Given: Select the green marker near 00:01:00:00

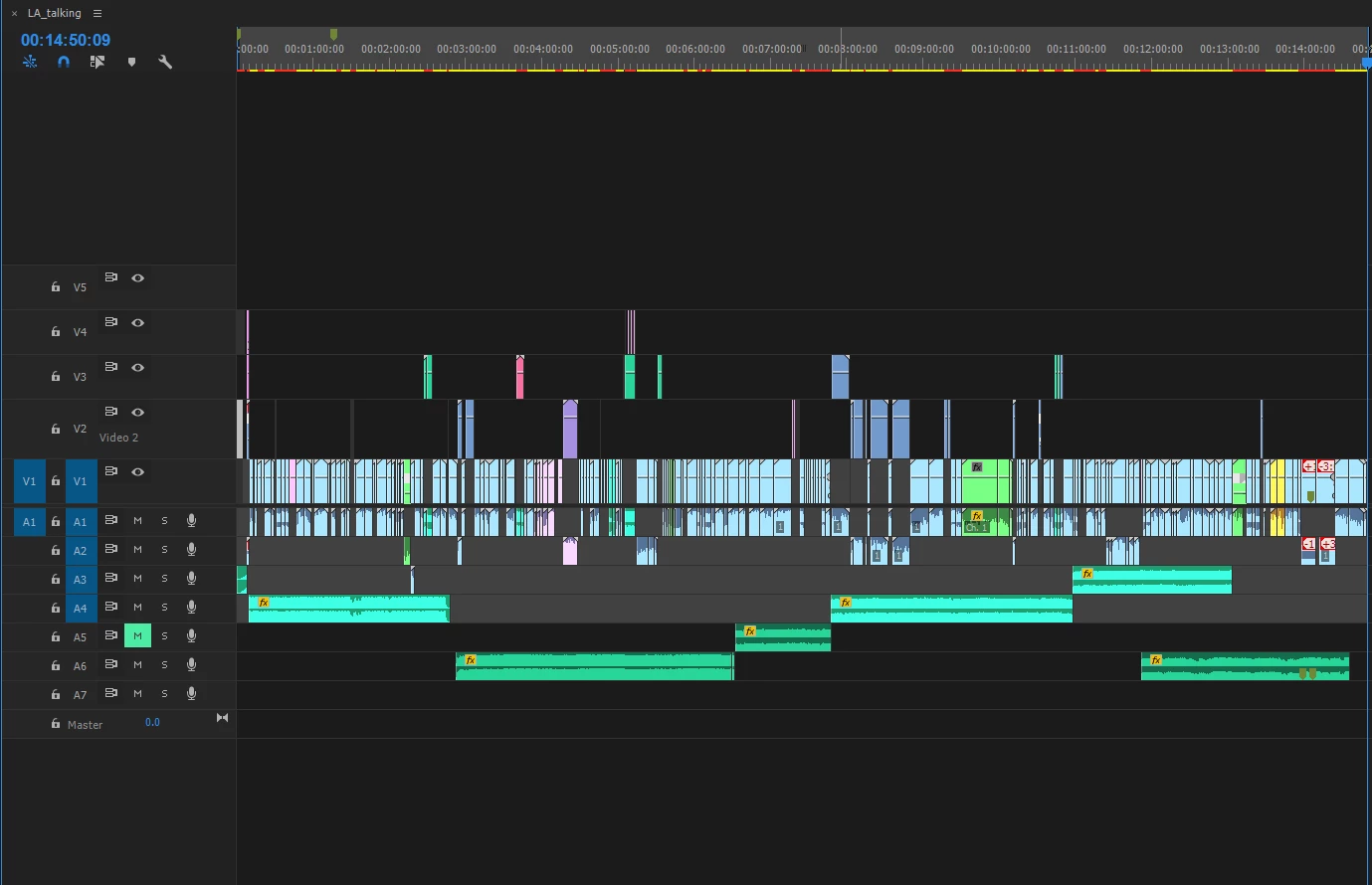Looking at the screenshot, I should tap(333, 34).
